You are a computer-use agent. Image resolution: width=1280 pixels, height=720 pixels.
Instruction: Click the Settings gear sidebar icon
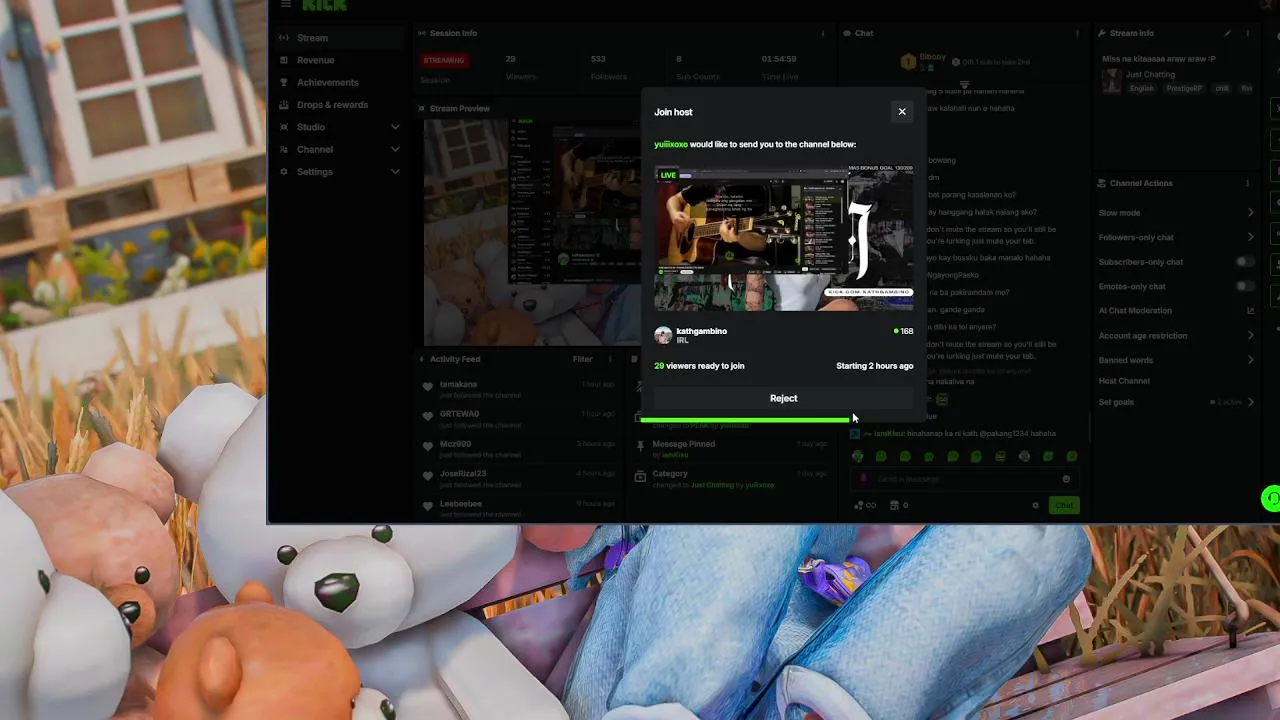[285, 172]
